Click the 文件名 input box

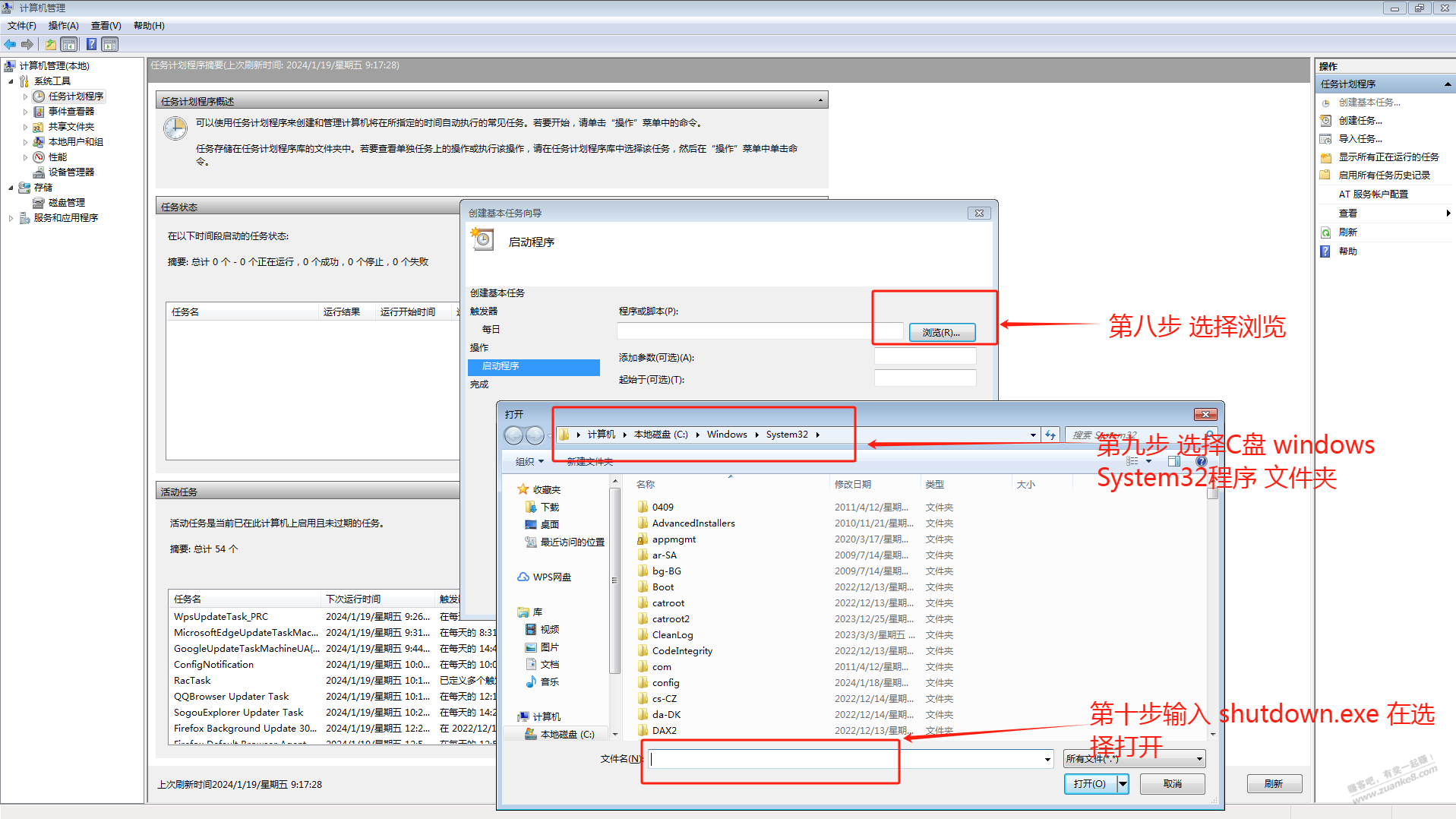[x=851, y=759]
